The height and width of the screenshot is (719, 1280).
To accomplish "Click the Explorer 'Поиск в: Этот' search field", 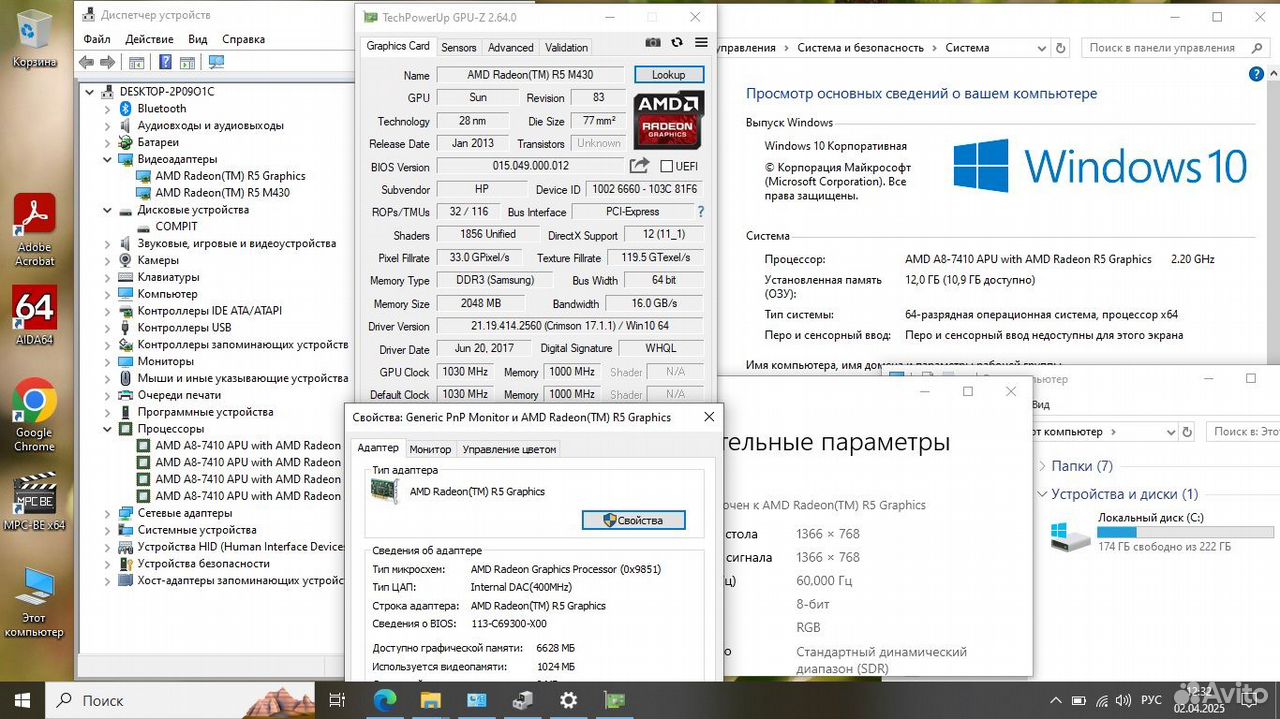I will [x=1243, y=432].
